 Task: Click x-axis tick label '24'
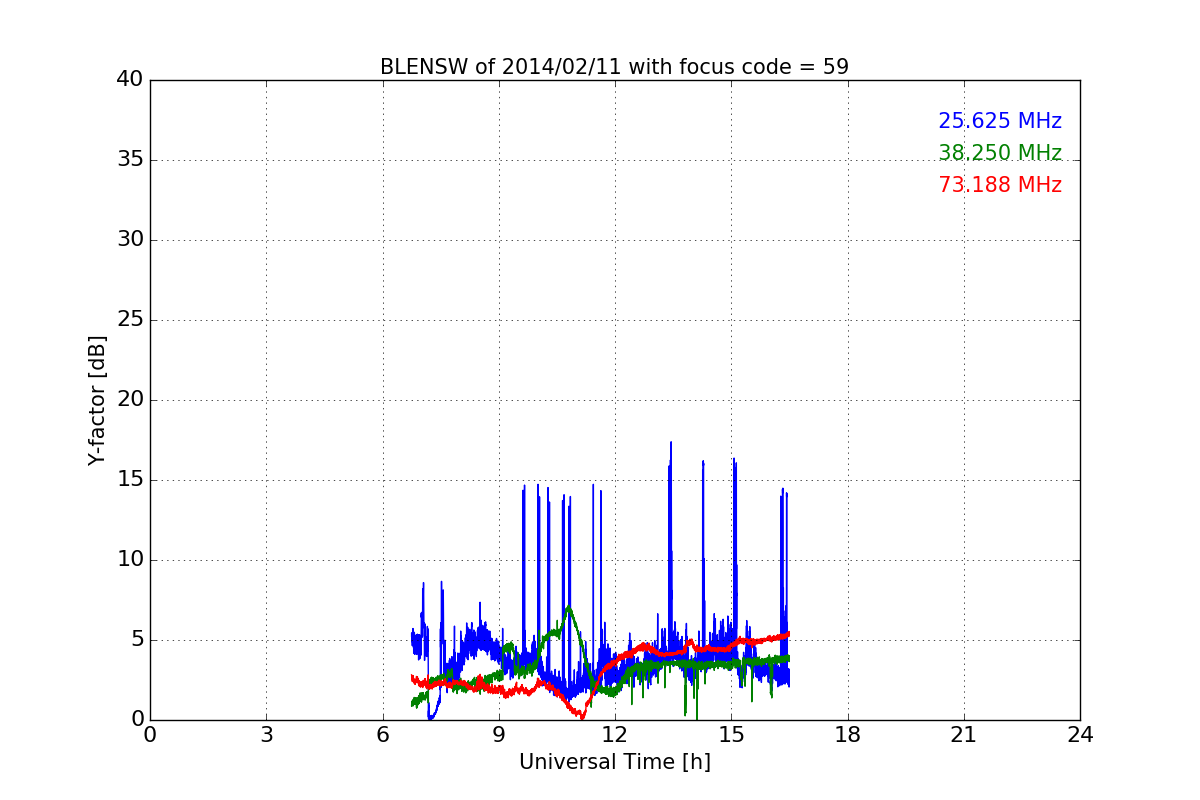(x=1080, y=735)
